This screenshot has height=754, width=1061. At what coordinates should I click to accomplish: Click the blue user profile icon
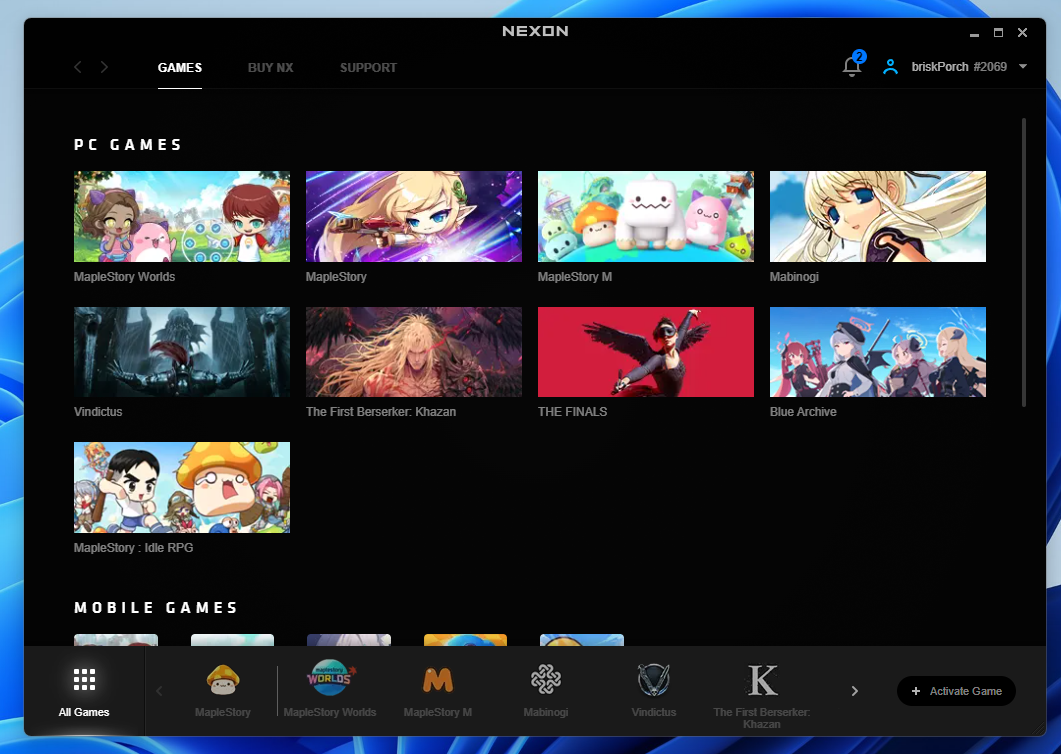[x=890, y=66]
